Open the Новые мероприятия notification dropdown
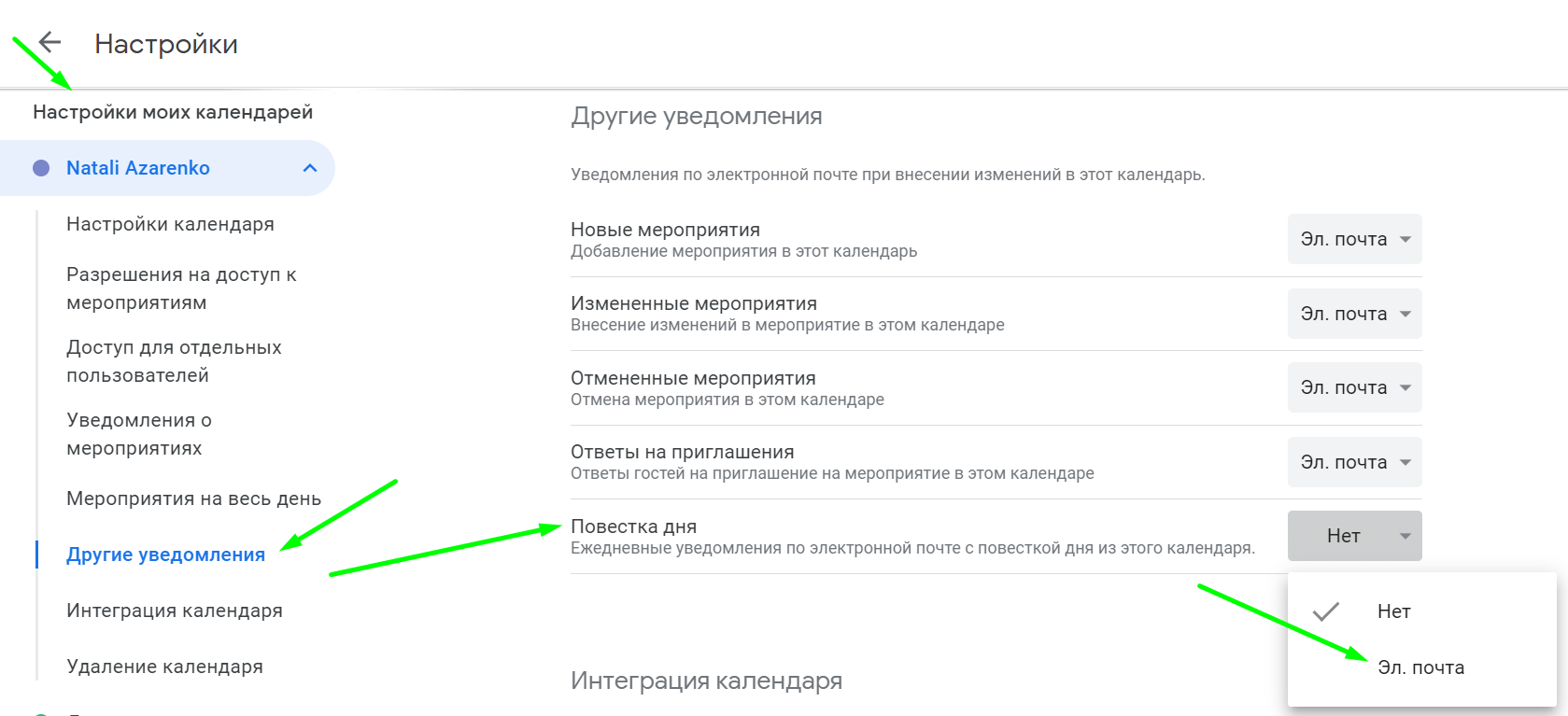Screen dimensions: 1568x716 [1354, 239]
